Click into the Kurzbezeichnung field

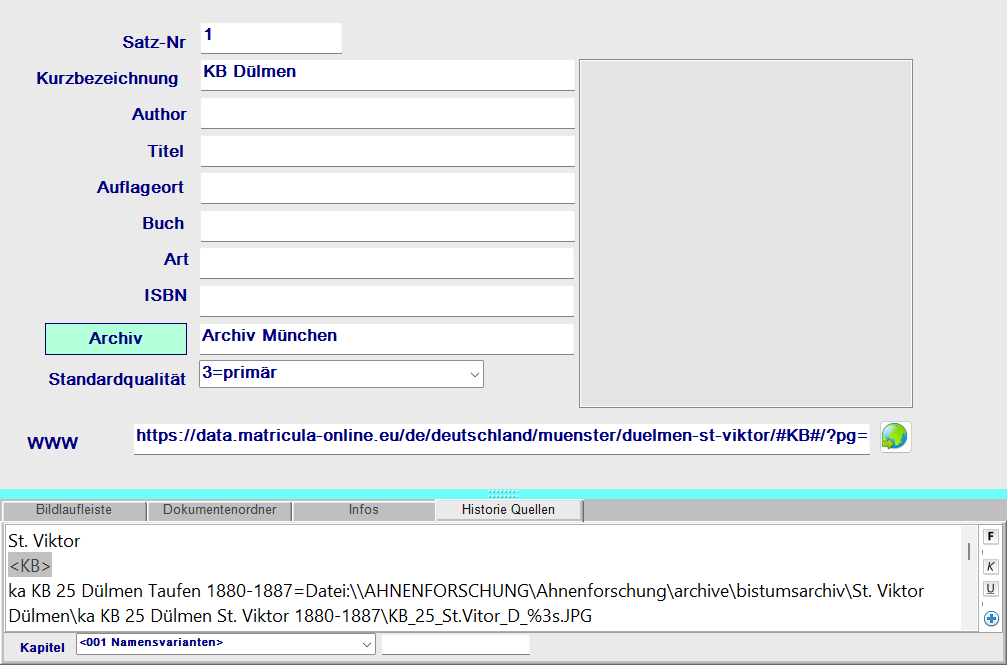[x=387, y=75]
